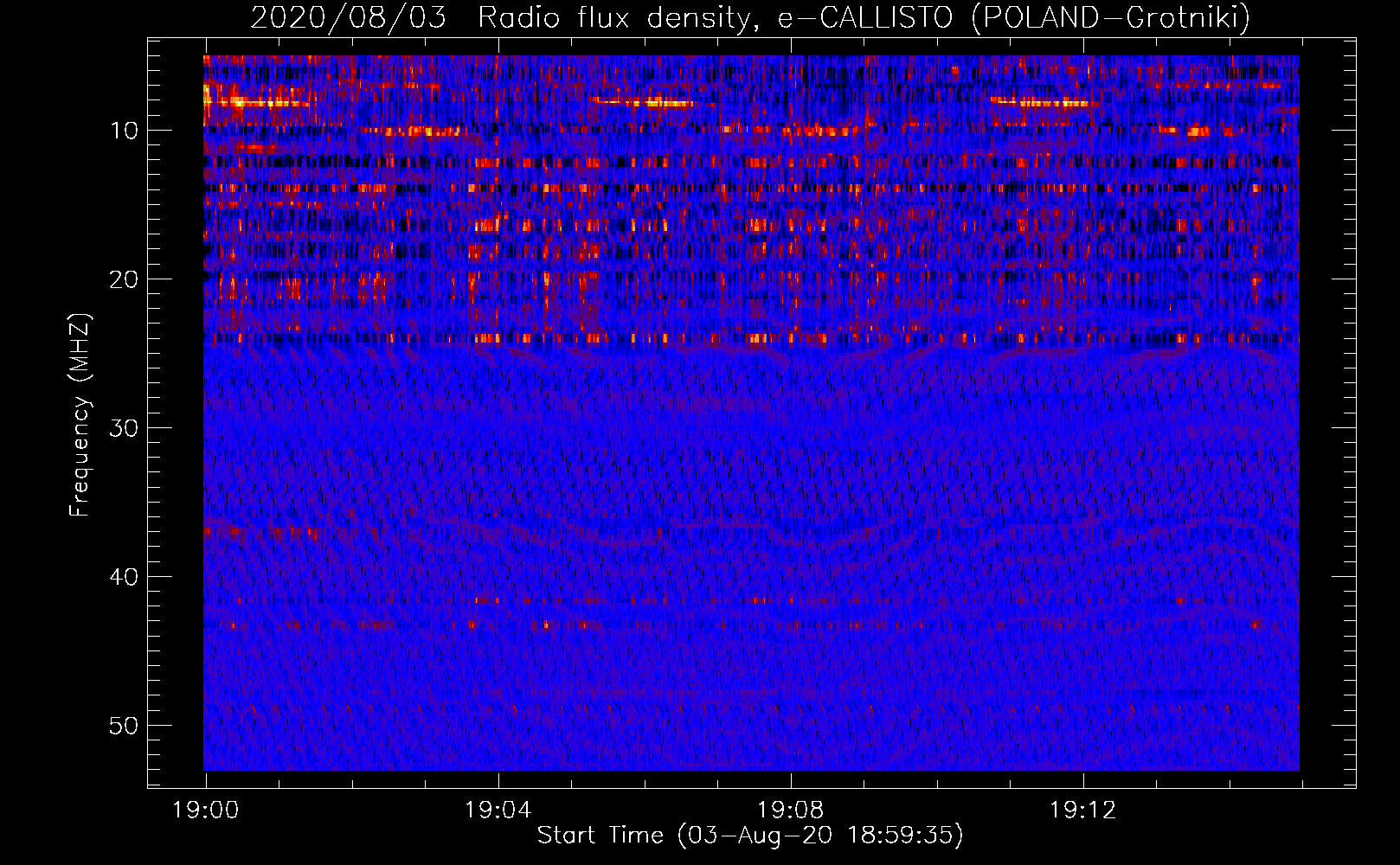Click the '10' frequency tick label

(x=125, y=131)
